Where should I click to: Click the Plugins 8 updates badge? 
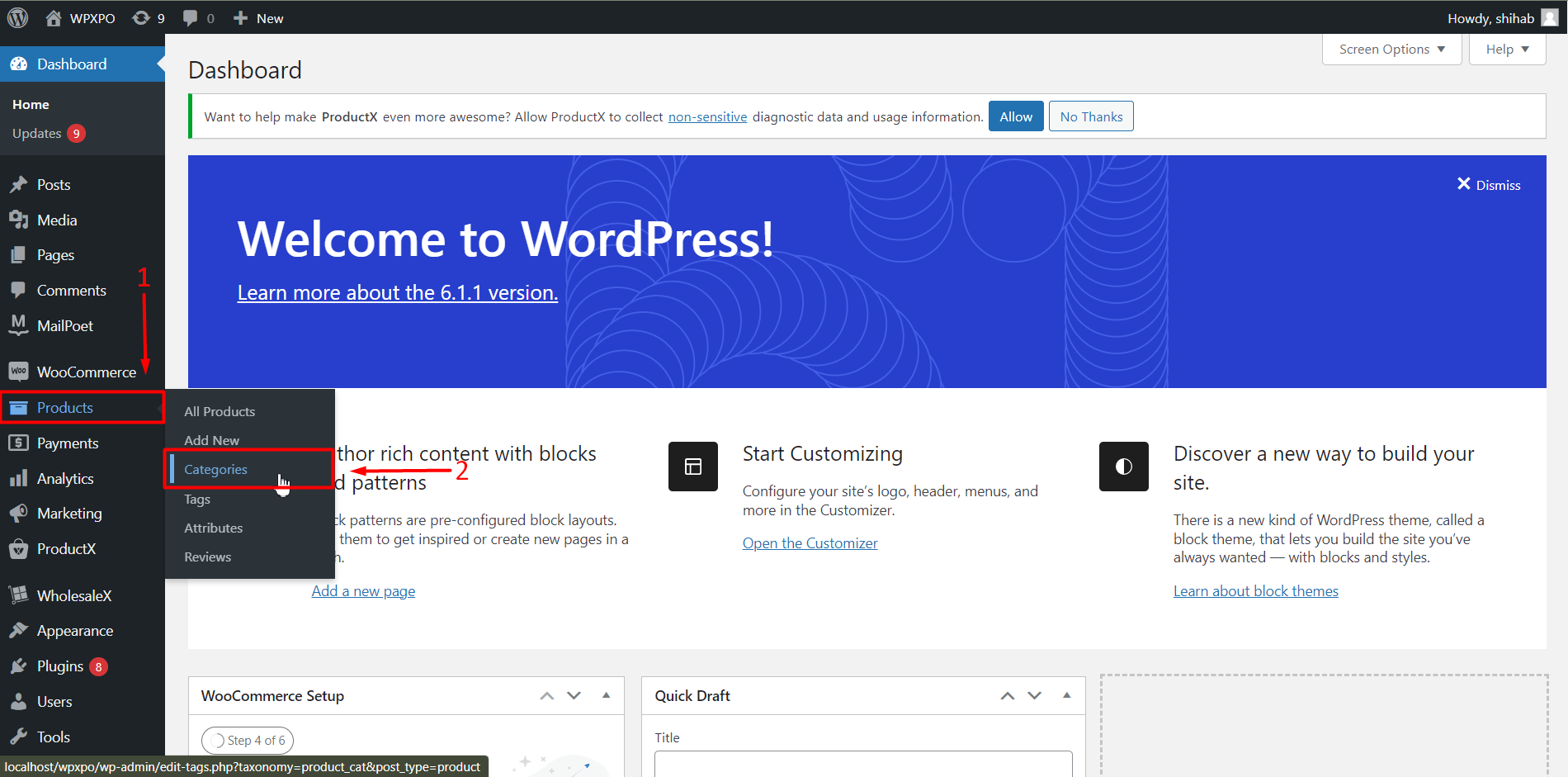click(98, 666)
